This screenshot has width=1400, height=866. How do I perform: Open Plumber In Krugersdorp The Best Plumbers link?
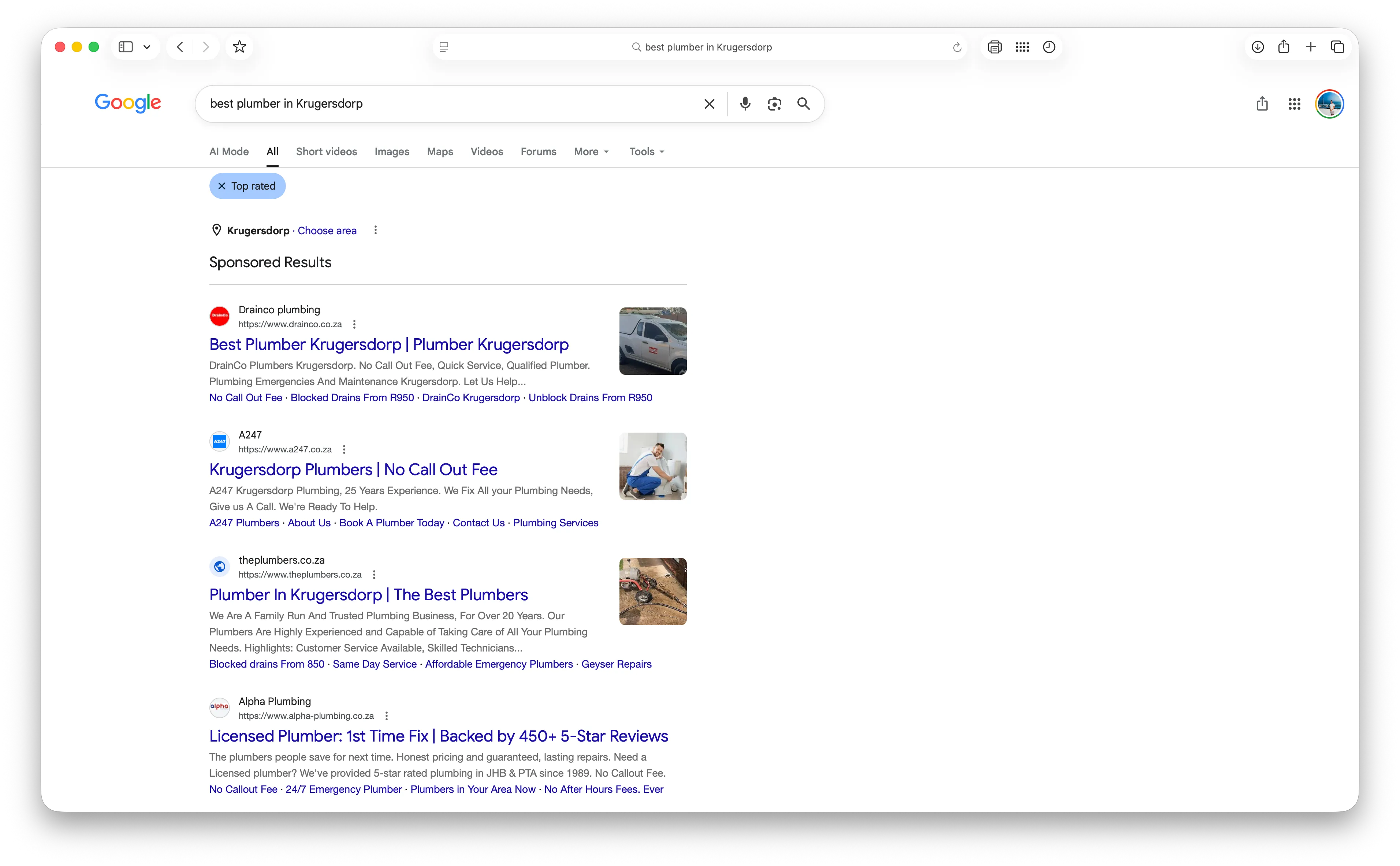tap(368, 594)
